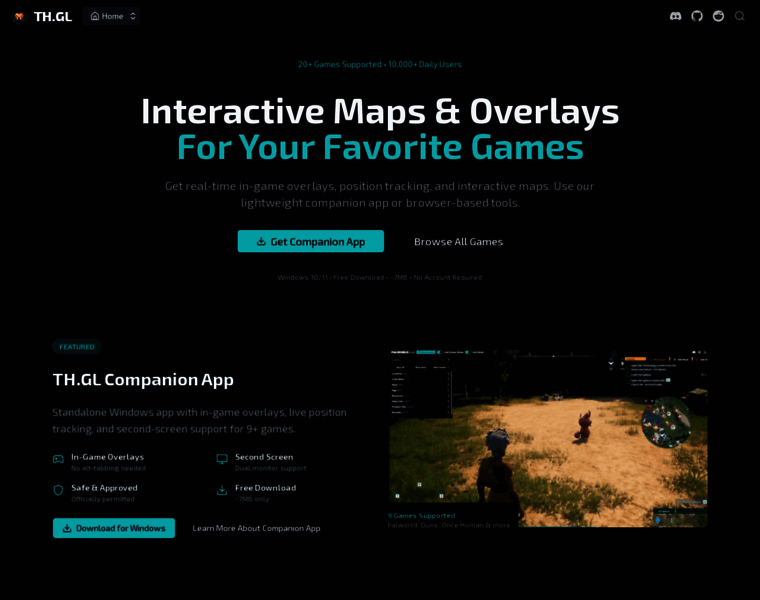The width and height of the screenshot is (760, 600).
Task: Click the In-Game Overlays gamepad icon
Action: pos(58,459)
